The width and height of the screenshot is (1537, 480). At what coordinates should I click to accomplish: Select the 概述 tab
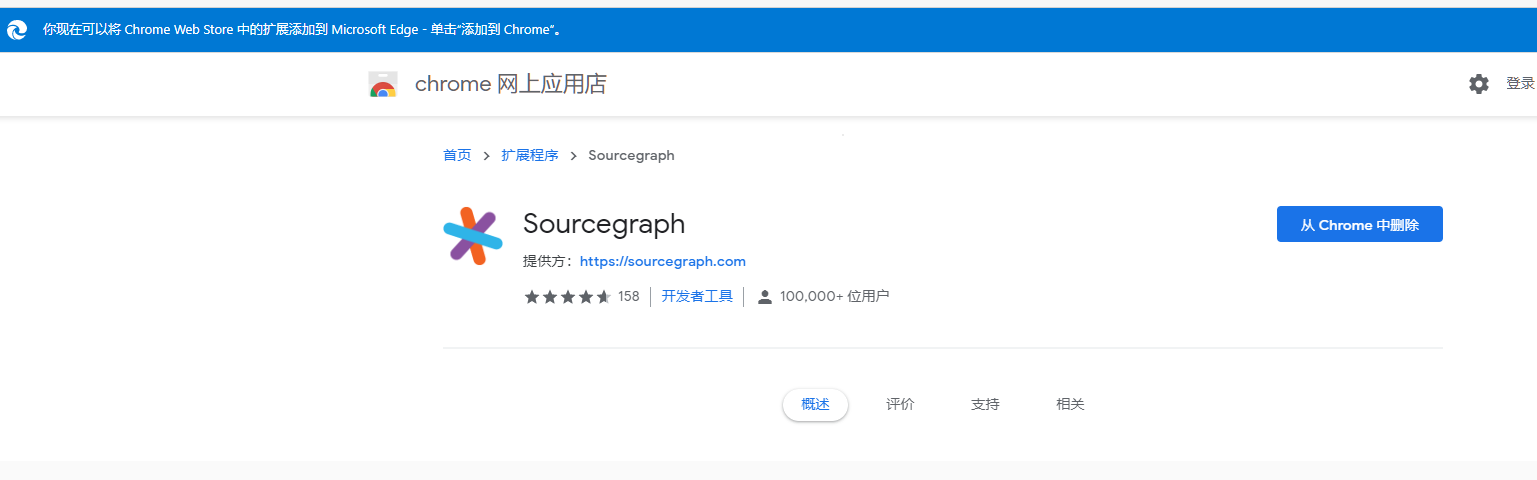click(x=815, y=404)
